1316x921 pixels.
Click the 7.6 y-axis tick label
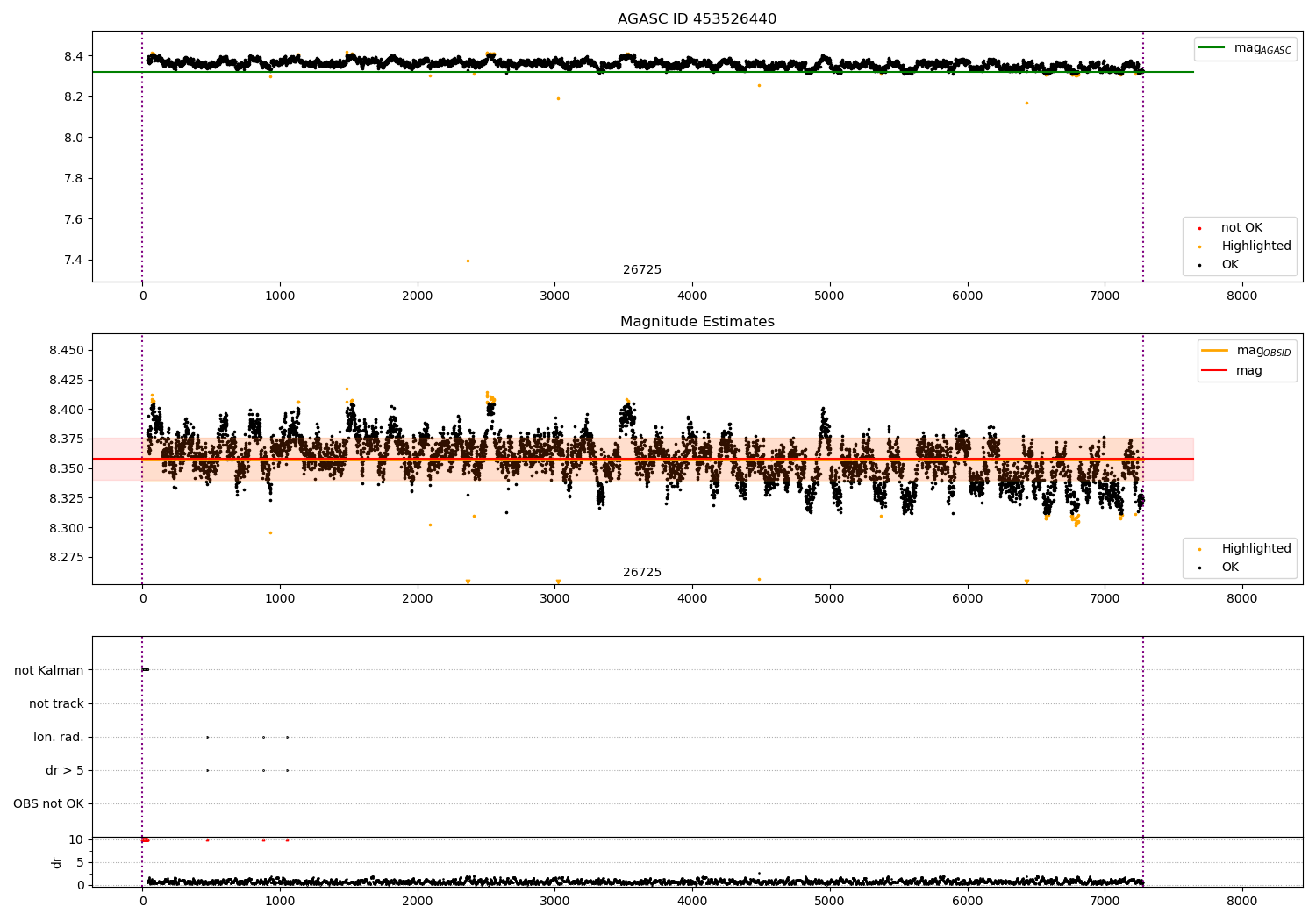pyautogui.click(x=73, y=219)
